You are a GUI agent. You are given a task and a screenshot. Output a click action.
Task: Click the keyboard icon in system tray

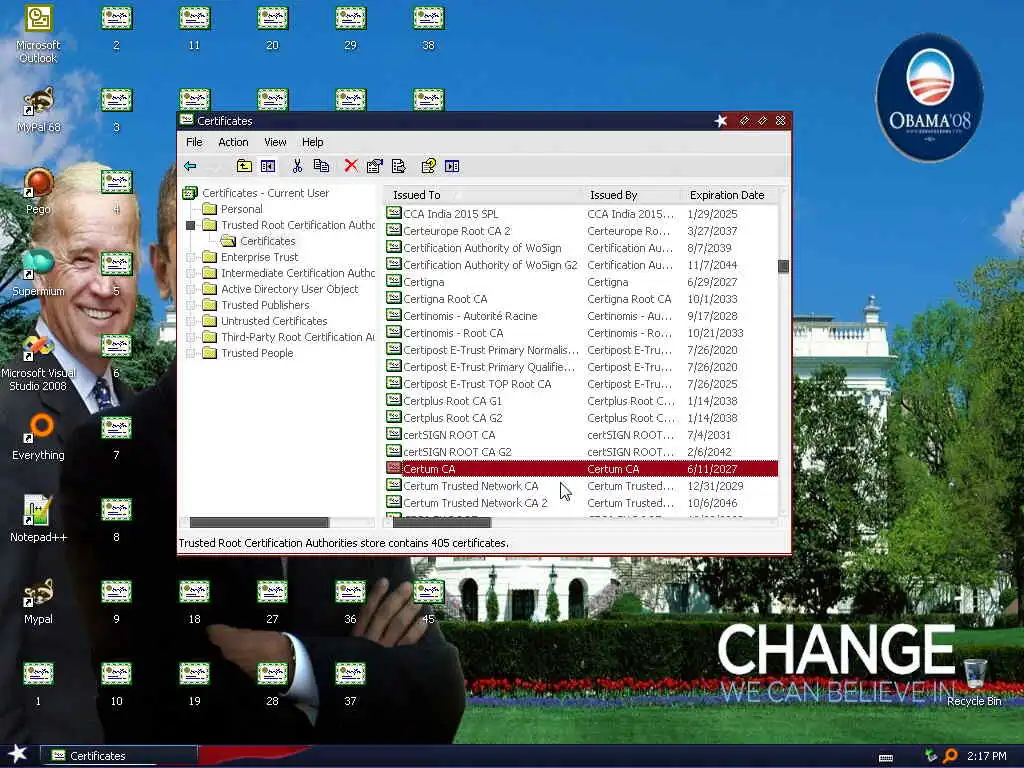coord(886,757)
